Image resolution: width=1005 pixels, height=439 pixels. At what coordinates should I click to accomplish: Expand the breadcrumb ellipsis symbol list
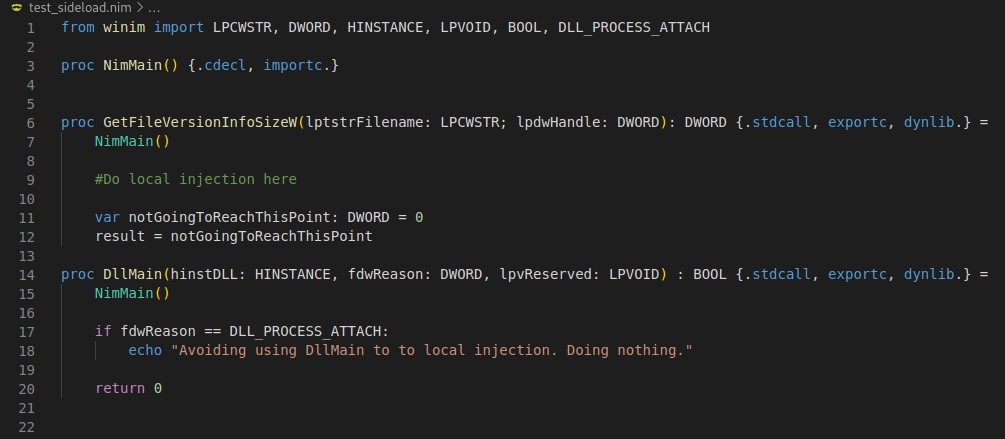point(153,8)
